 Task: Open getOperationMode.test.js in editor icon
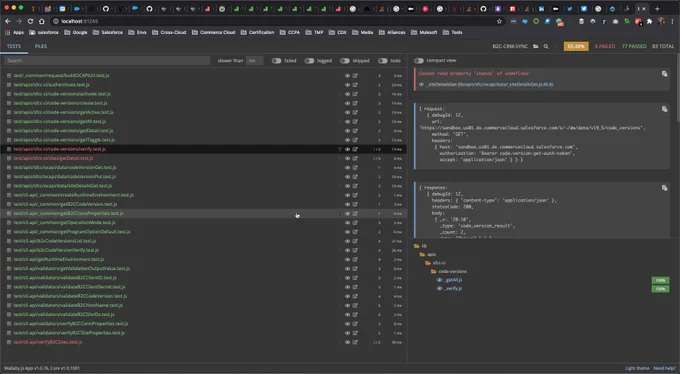point(355,223)
